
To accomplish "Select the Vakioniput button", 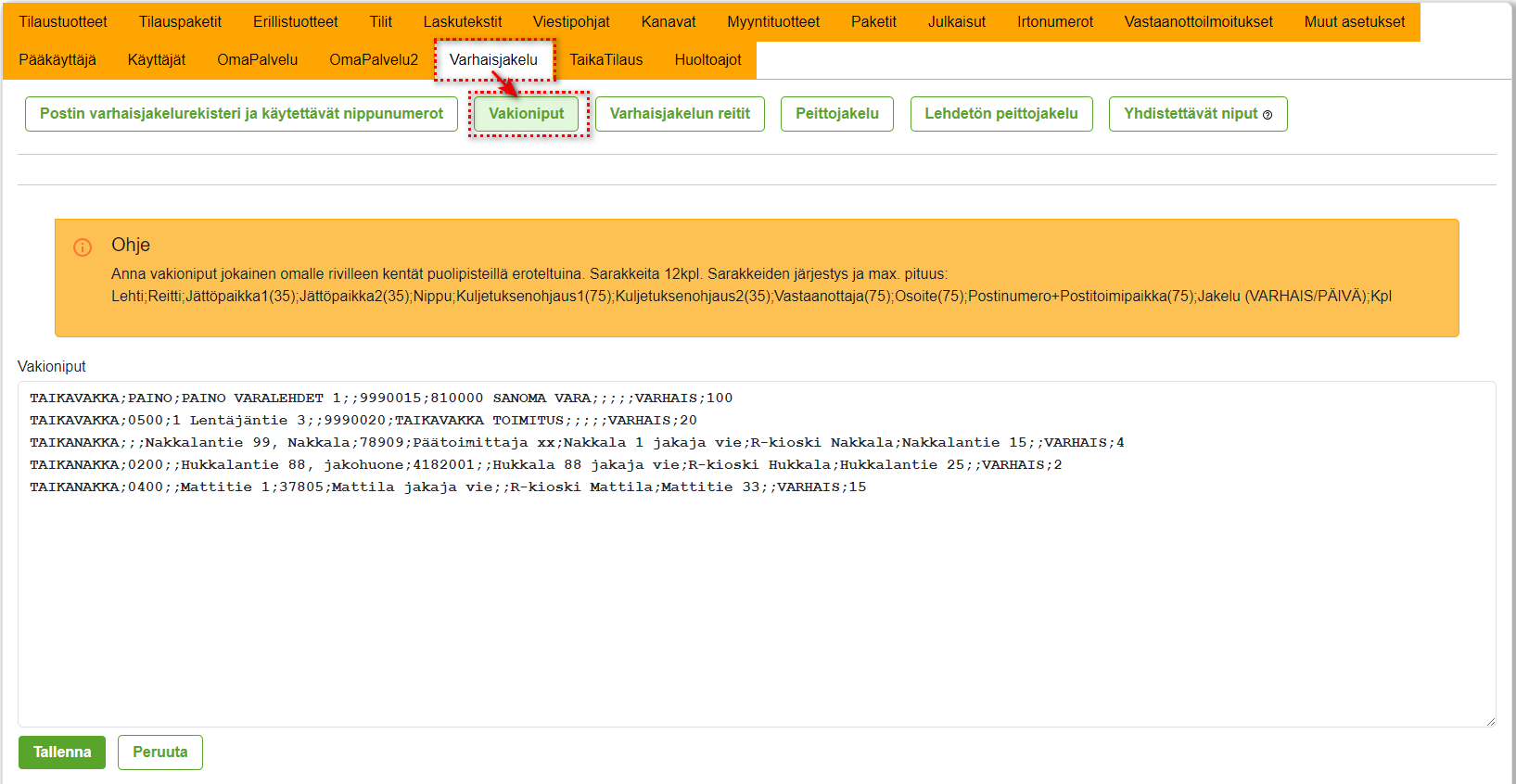I will 526,114.
